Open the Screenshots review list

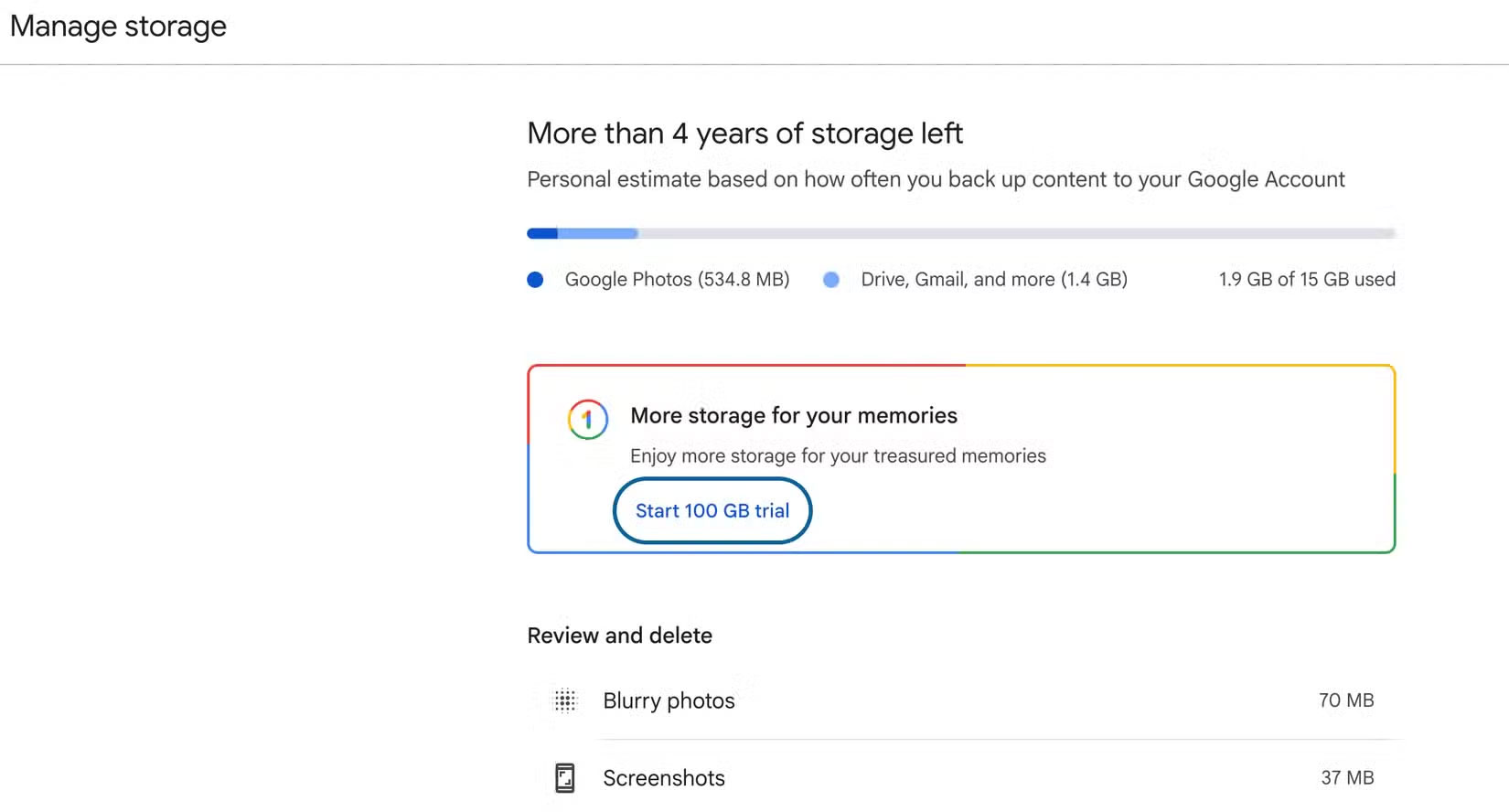[x=664, y=778]
